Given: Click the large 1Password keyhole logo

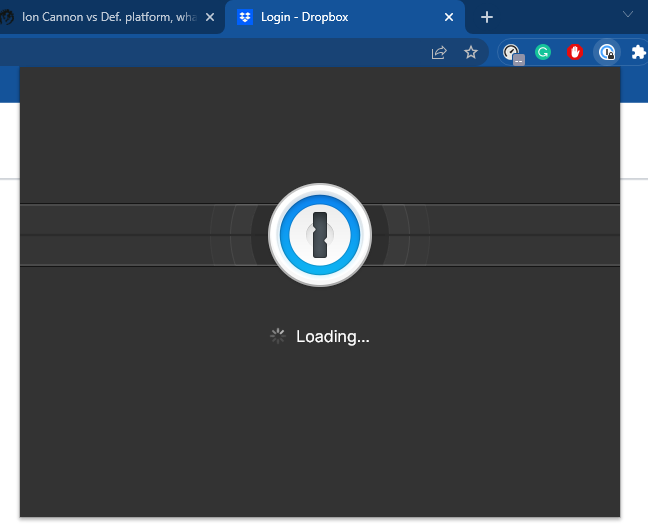Looking at the screenshot, I should click(320, 235).
